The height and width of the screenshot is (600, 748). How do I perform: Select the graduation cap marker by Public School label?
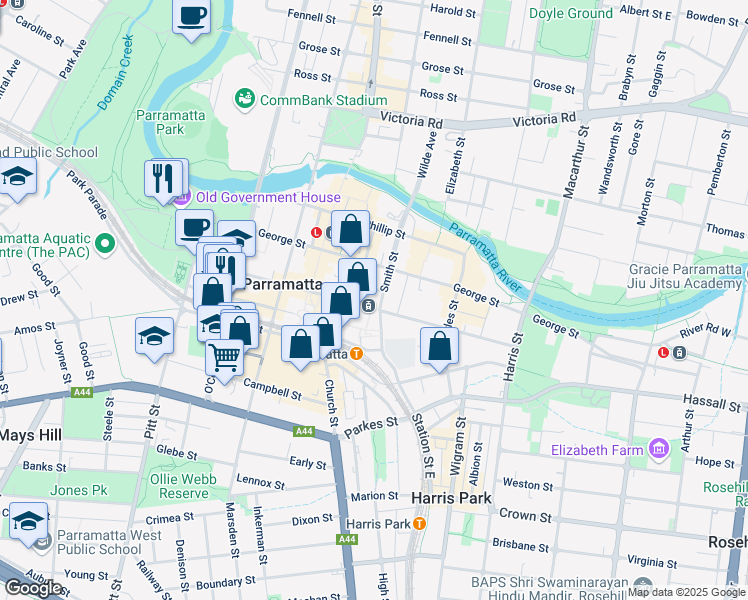click(x=18, y=177)
